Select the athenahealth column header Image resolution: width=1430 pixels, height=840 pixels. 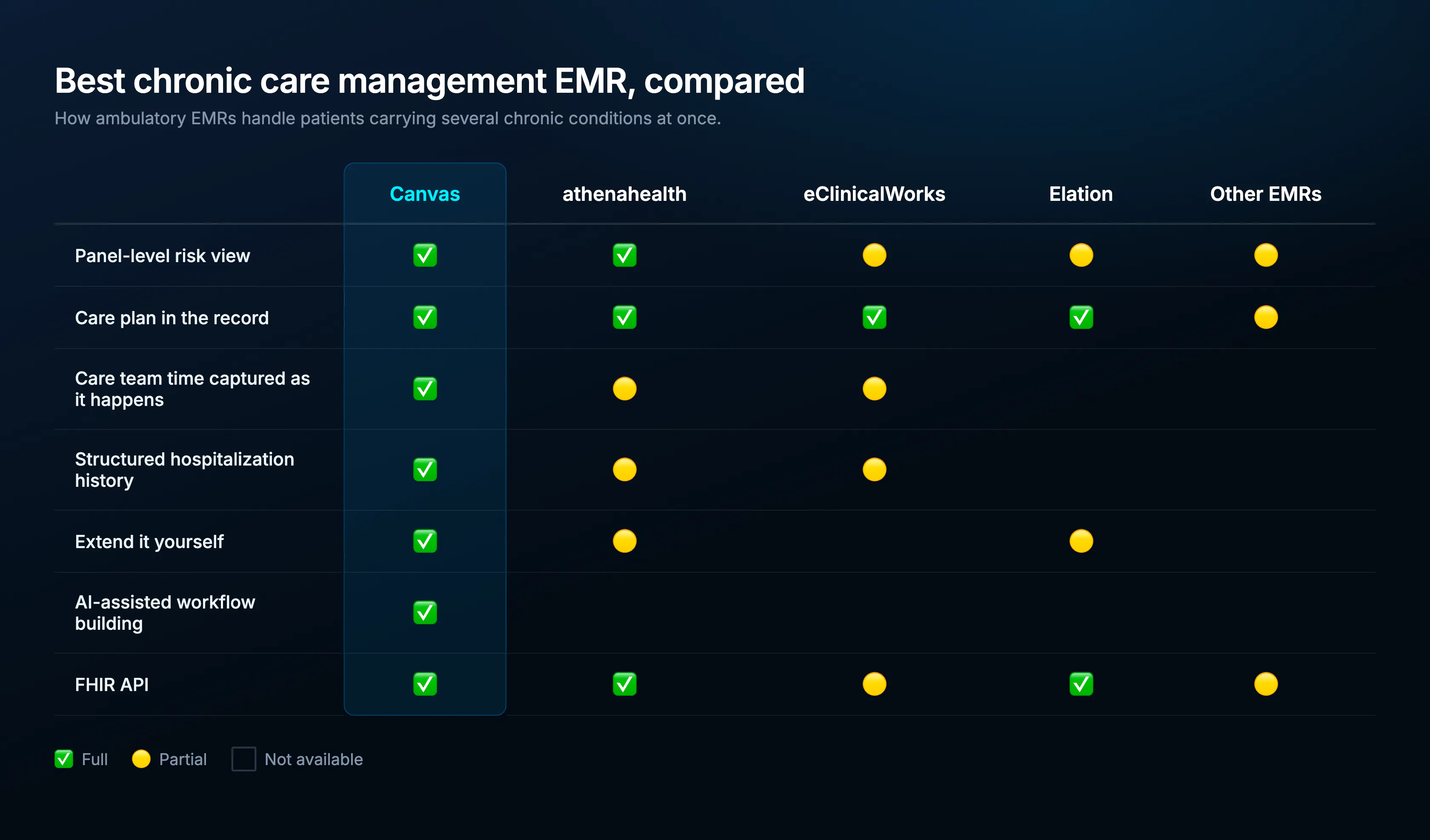click(x=624, y=194)
